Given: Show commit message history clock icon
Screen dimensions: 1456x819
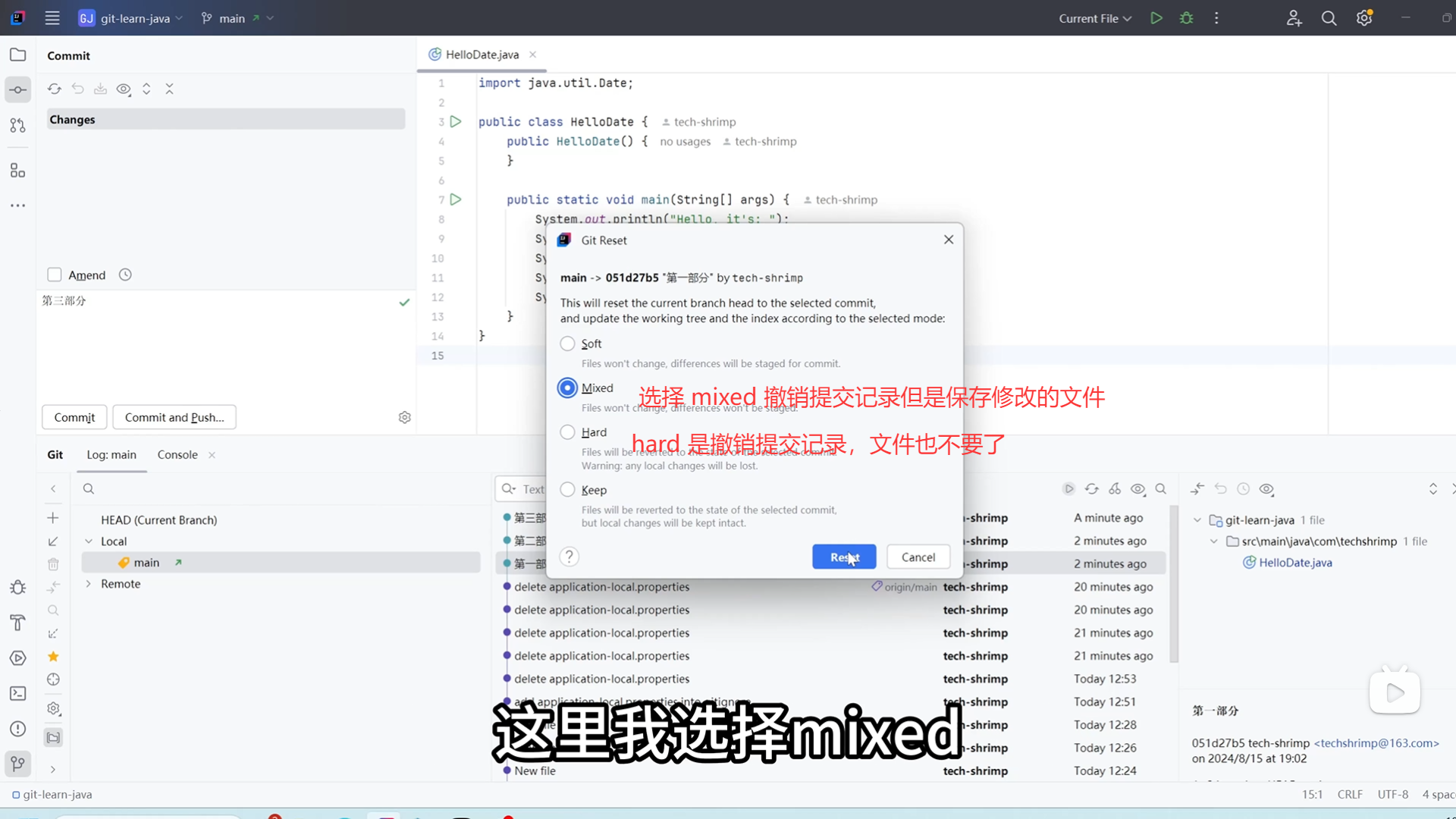Looking at the screenshot, I should pos(125,275).
